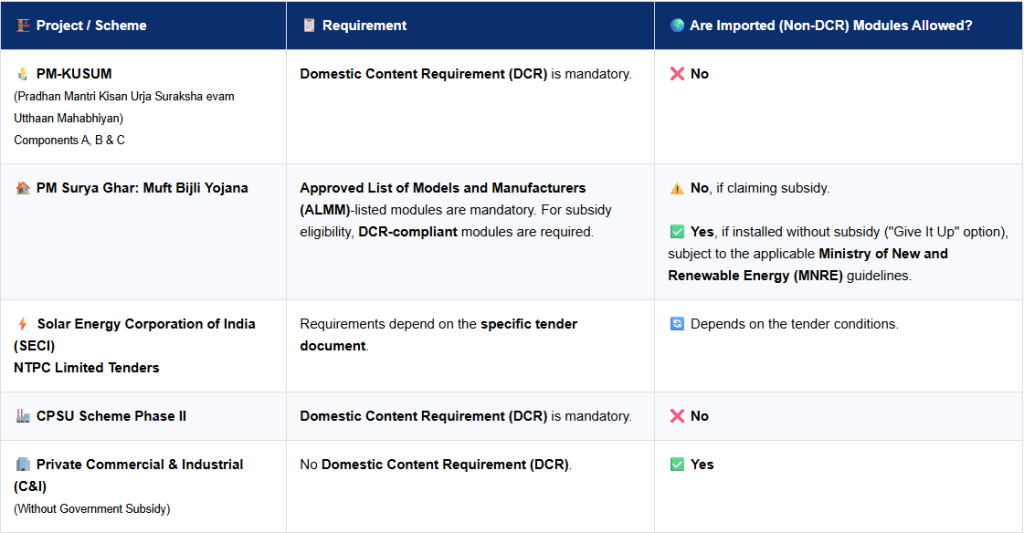This screenshot has width=1024, height=533.
Task: Click 'Depends on the tender conditions.' text
Action: (x=794, y=324)
